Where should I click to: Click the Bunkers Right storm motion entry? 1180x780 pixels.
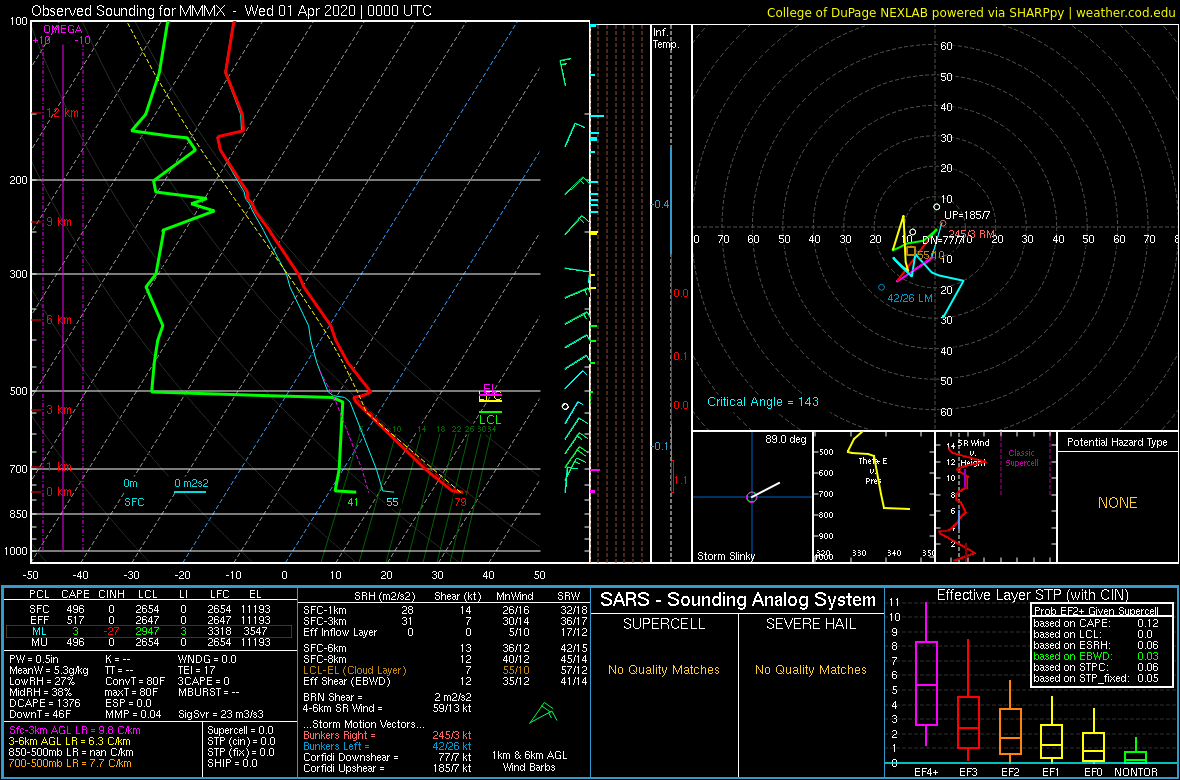pos(388,735)
